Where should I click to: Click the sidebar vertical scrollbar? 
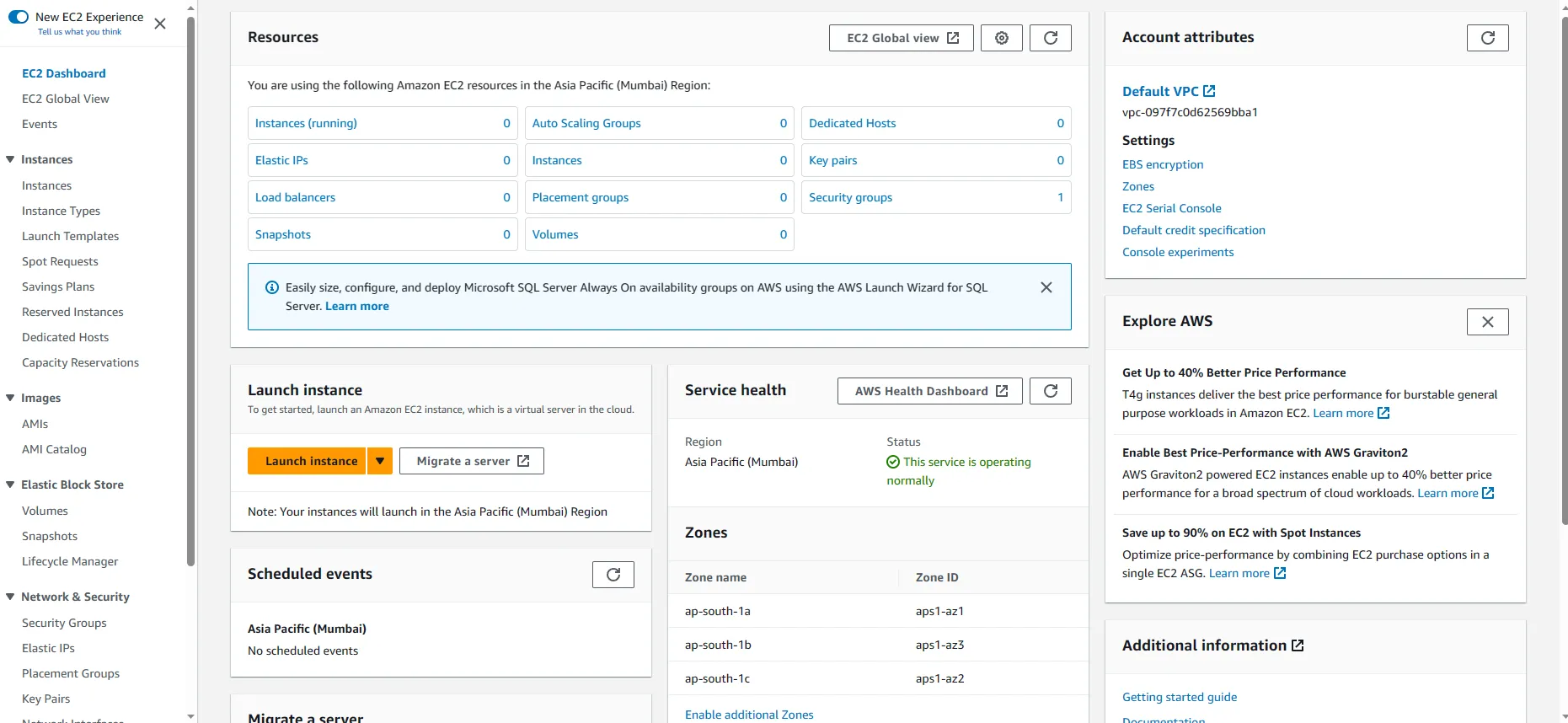[x=190, y=291]
